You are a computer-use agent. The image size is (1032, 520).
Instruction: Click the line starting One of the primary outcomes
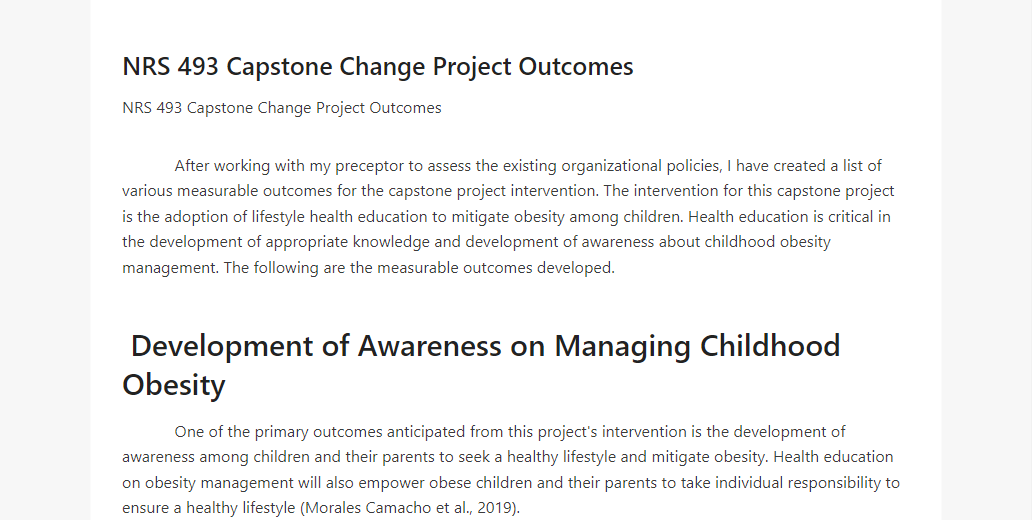click(x=510, y=432)
